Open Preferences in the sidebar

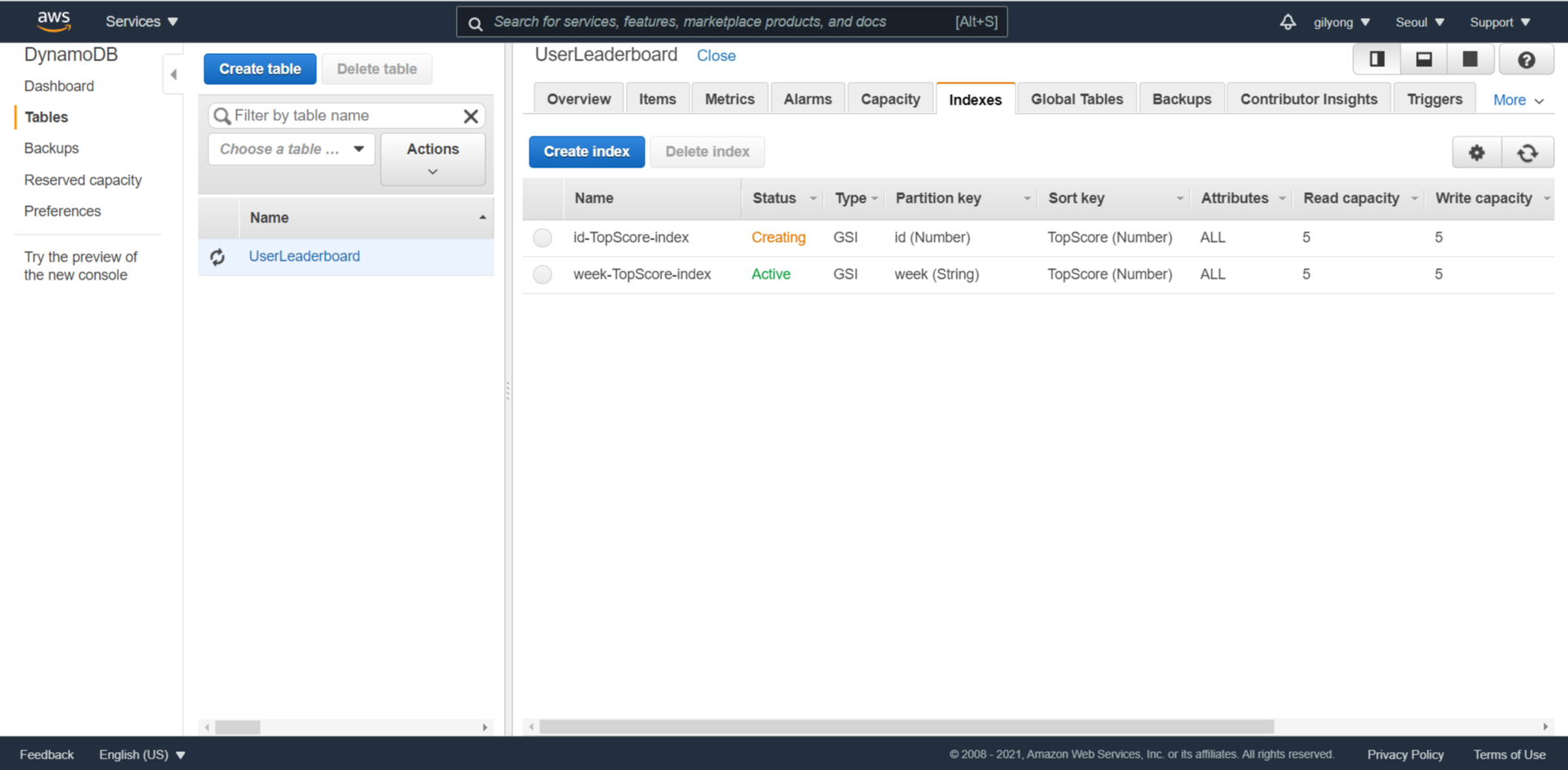[x=62, y=211]
